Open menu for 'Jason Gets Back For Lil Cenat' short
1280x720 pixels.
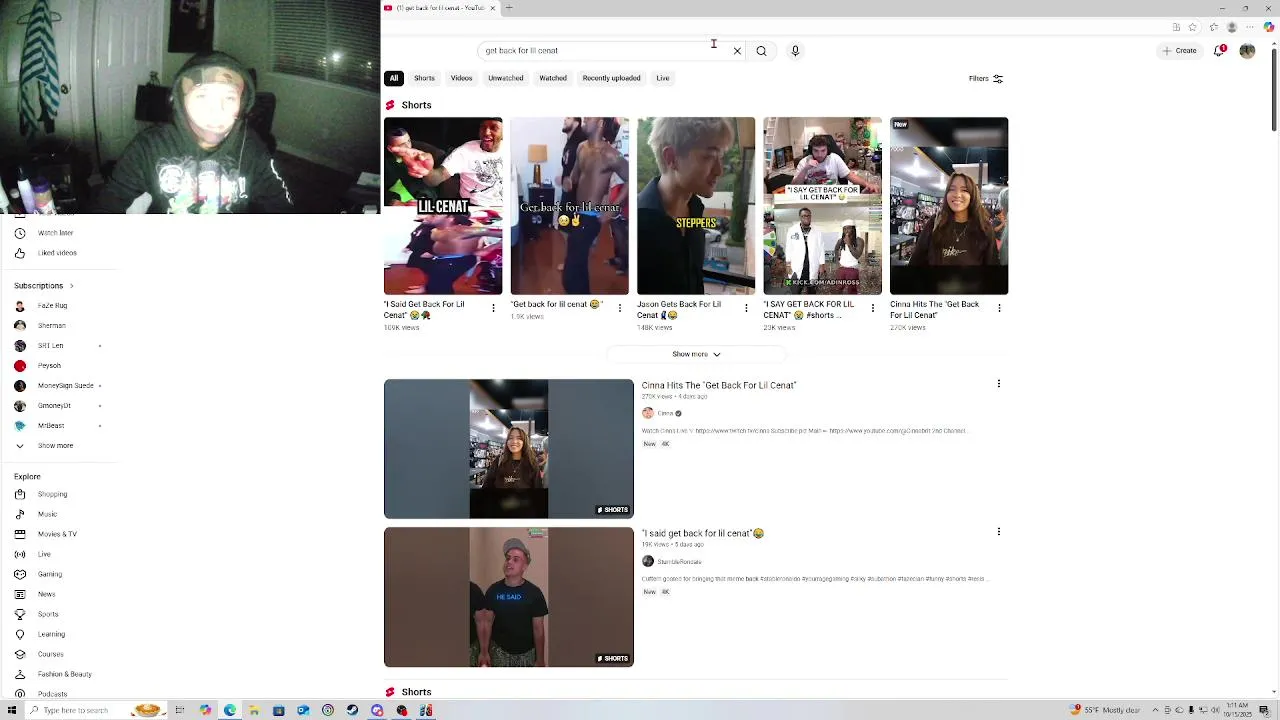pos(746,308)
